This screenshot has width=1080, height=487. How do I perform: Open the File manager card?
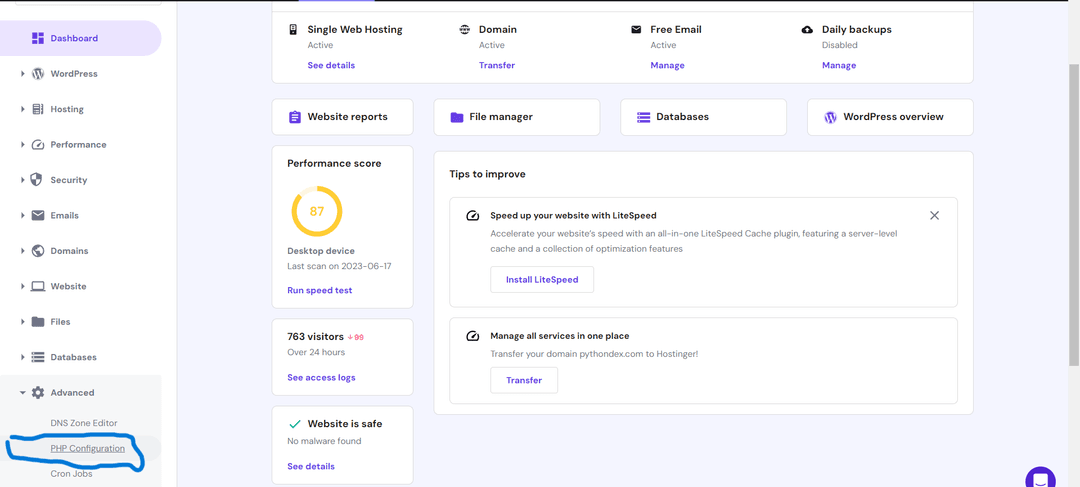516,117
